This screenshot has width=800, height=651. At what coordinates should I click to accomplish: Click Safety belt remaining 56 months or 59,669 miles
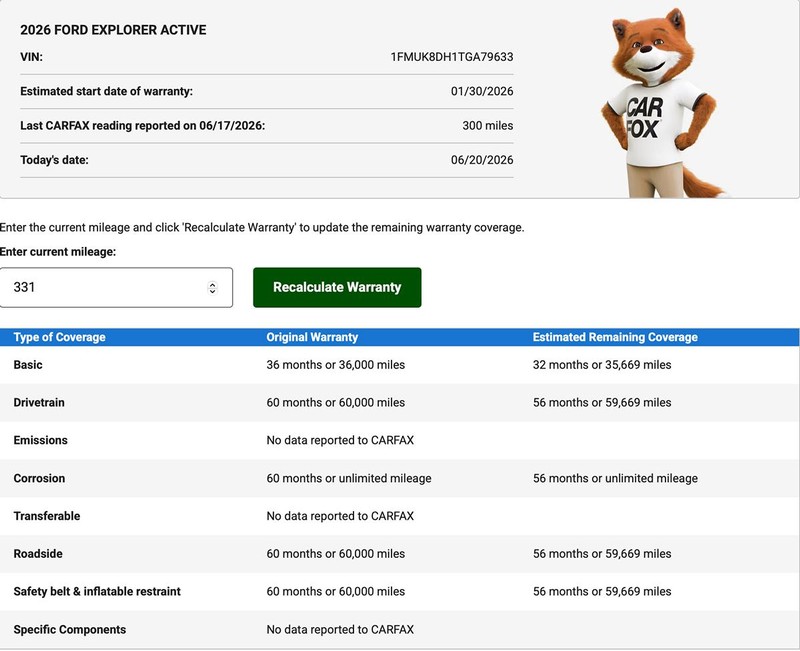[602, 592]
